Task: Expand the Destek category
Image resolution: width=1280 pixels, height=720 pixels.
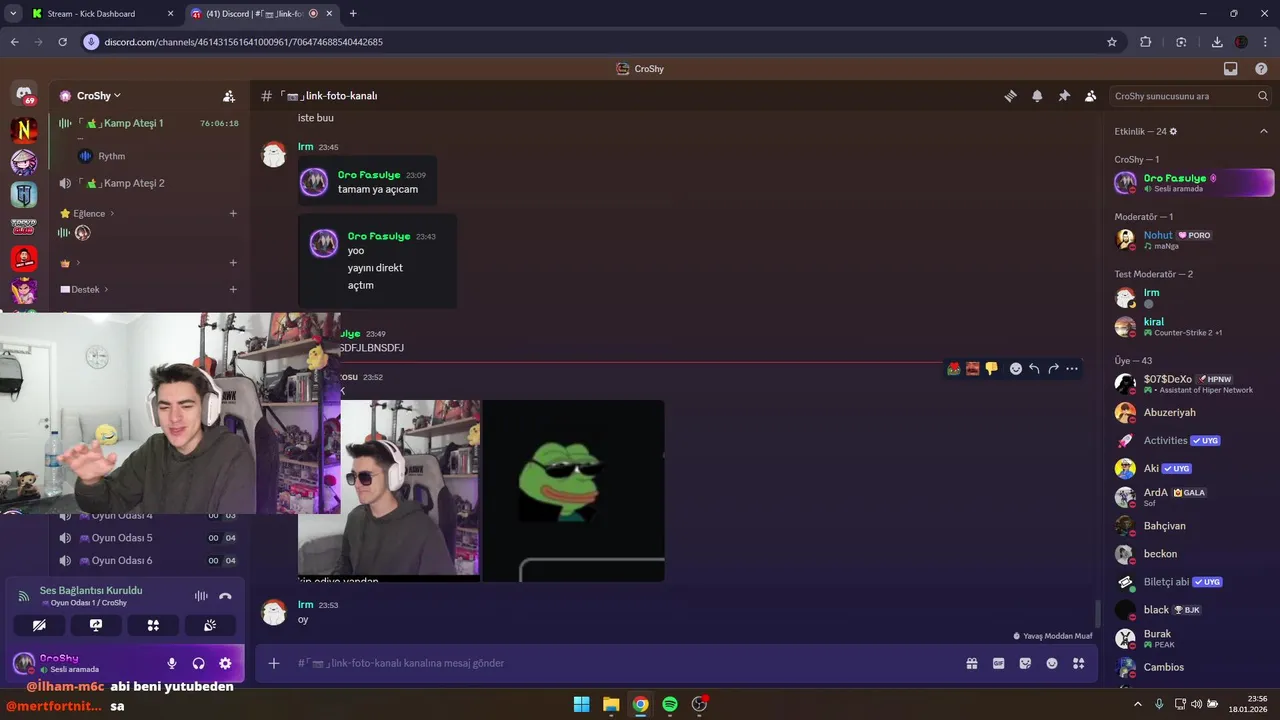Action: 84,289
